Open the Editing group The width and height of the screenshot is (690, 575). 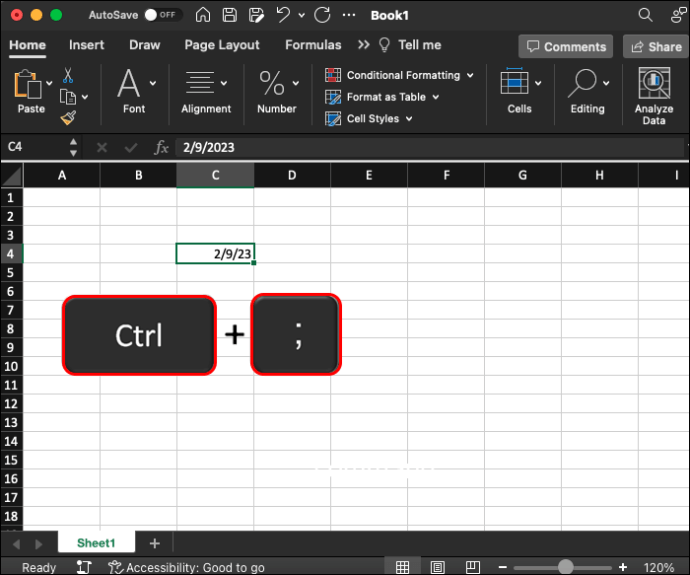point(588,91)
